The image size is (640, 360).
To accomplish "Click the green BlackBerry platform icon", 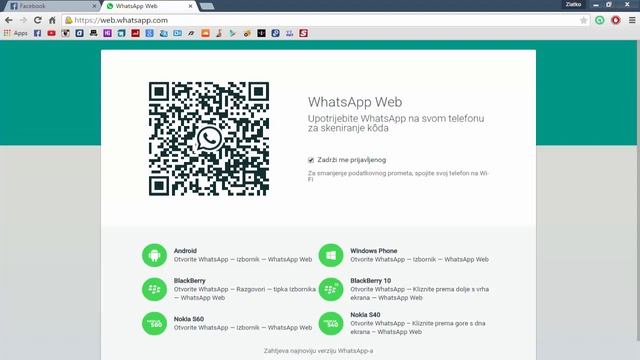I will click(x=154, y=289).
